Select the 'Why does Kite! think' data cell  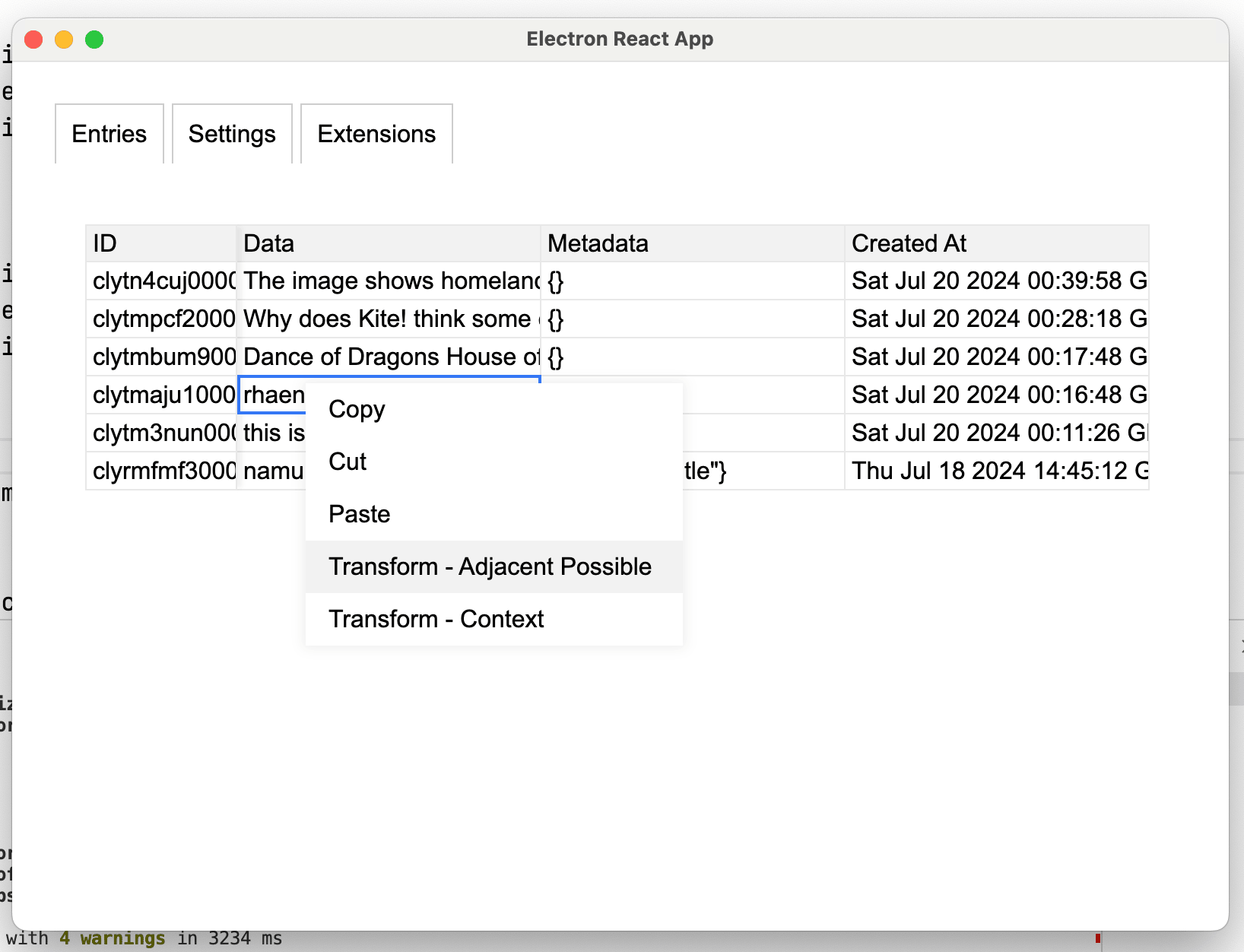[x=389, y=319]
